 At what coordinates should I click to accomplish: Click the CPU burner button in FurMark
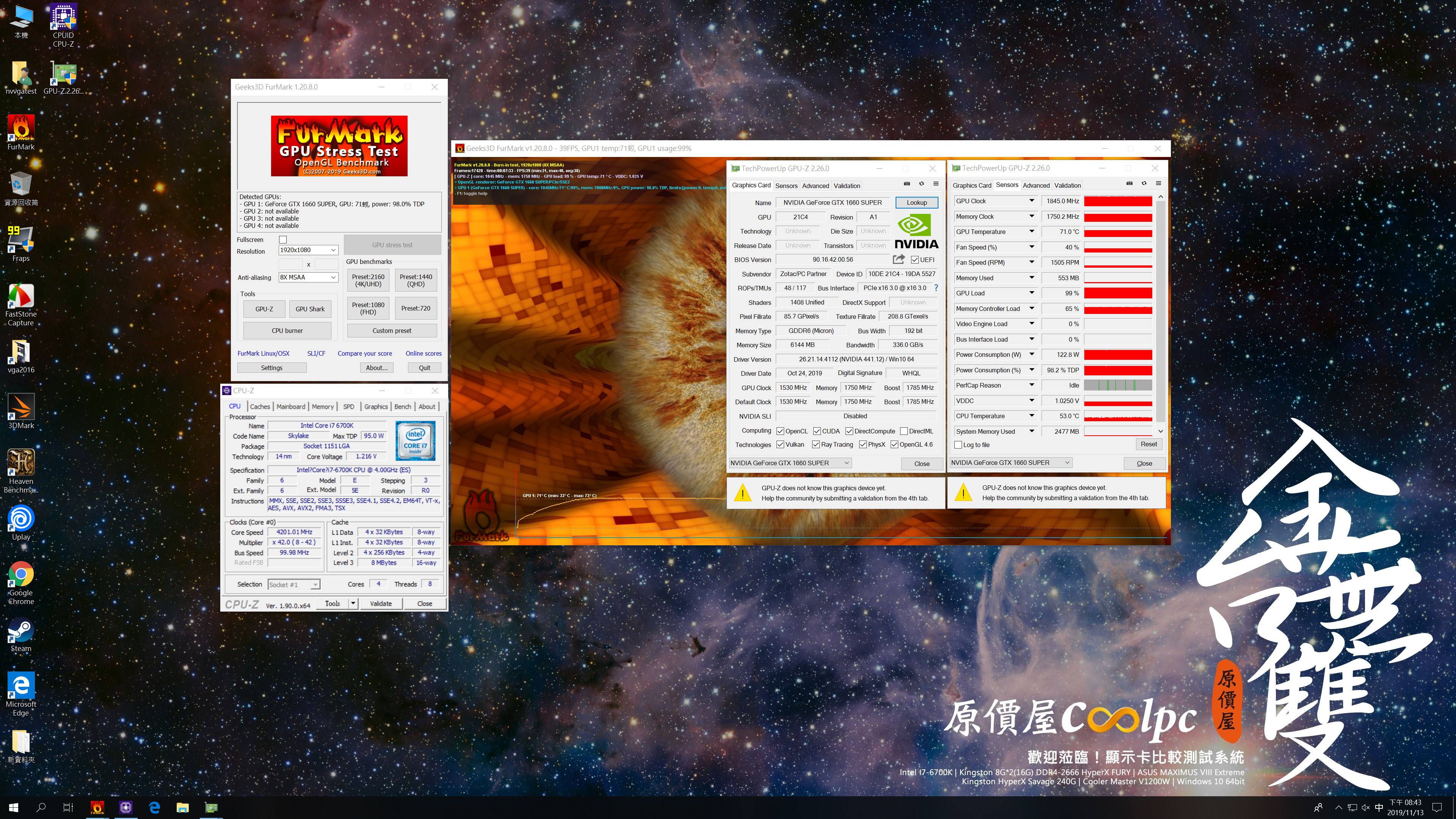pyautogui.click(x=287, y=331)
